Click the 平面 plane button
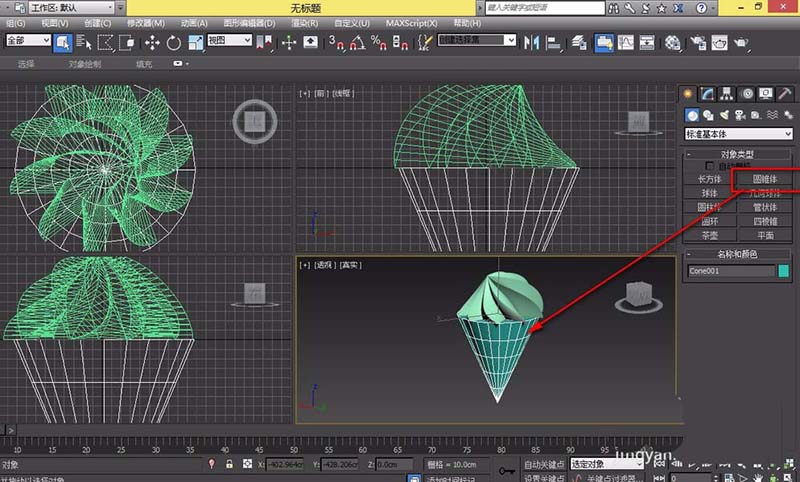The image size is (800, 482). [x=765, y=235]
